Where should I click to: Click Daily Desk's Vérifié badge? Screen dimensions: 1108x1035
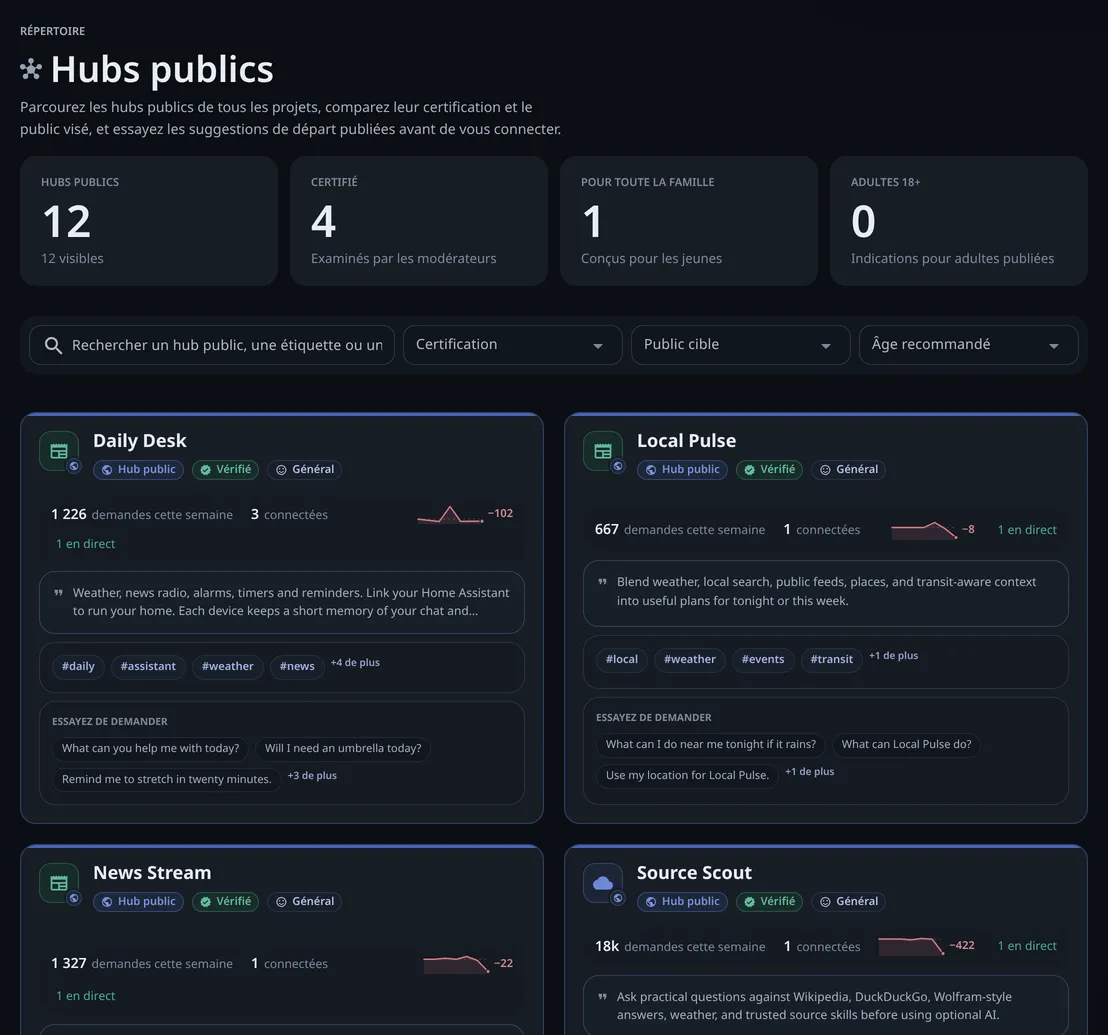point(225,470)
